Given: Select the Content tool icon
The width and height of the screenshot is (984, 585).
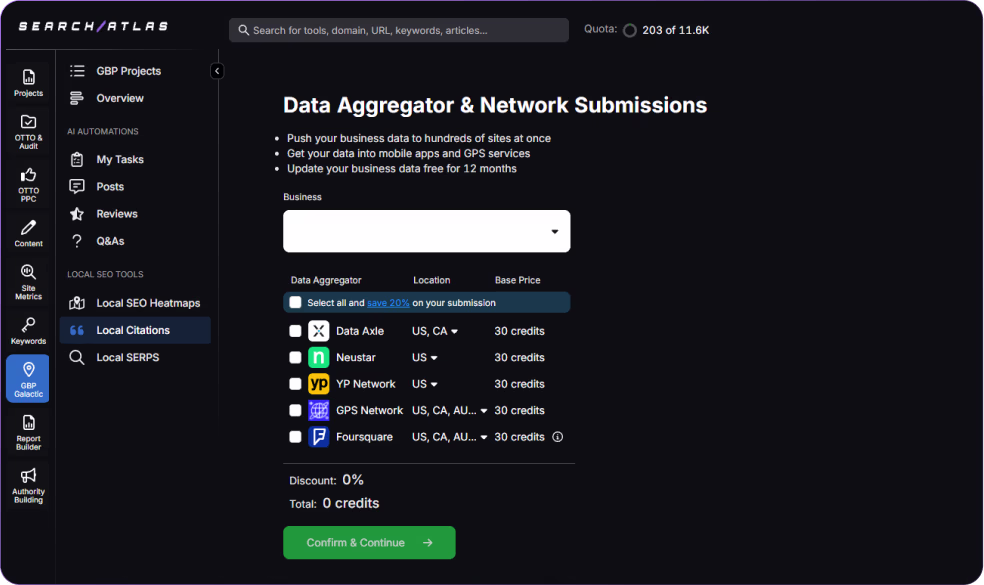Looking at the screenshot, I should (x=27, y=232).
